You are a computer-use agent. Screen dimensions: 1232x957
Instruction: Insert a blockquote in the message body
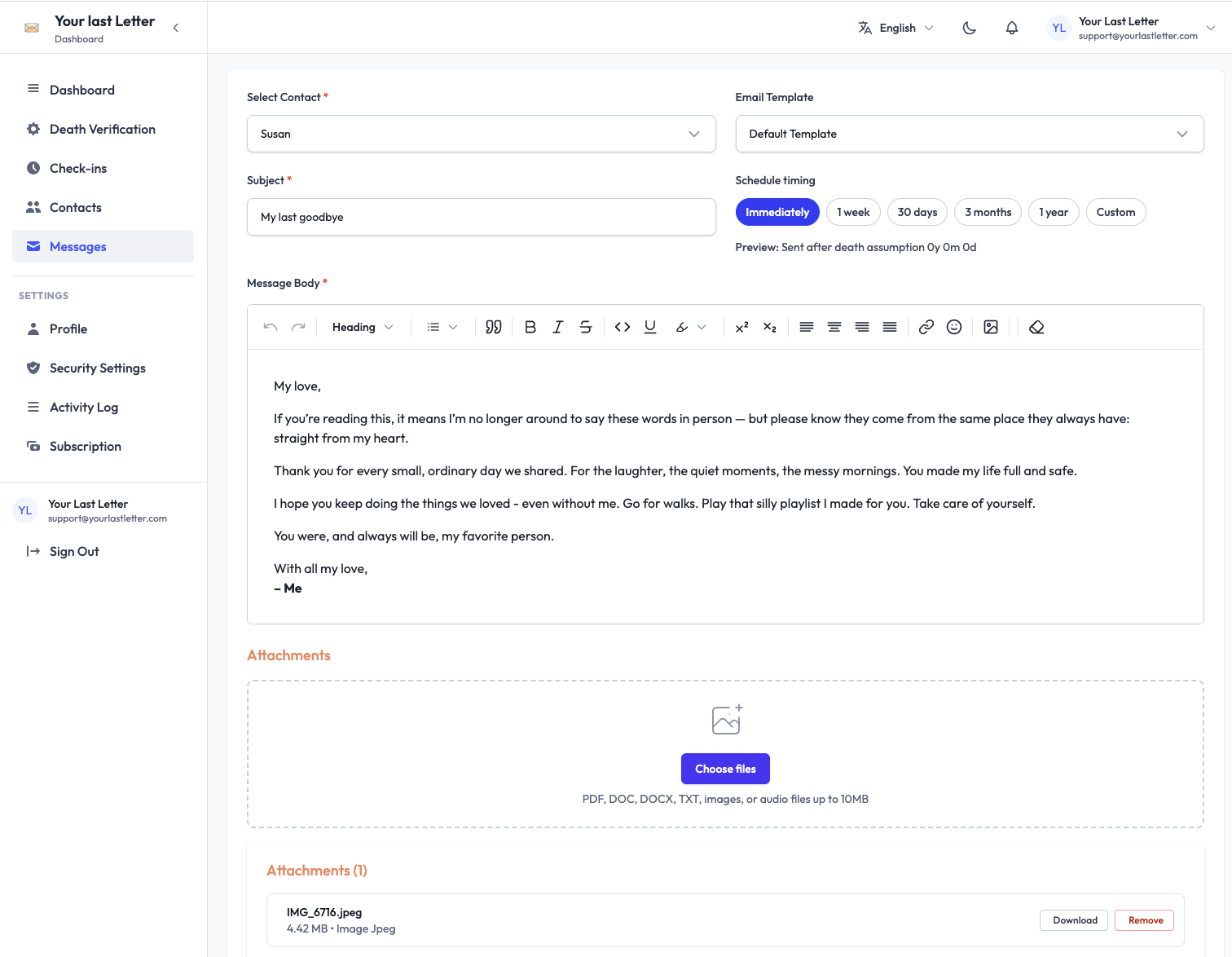(493, 327)
